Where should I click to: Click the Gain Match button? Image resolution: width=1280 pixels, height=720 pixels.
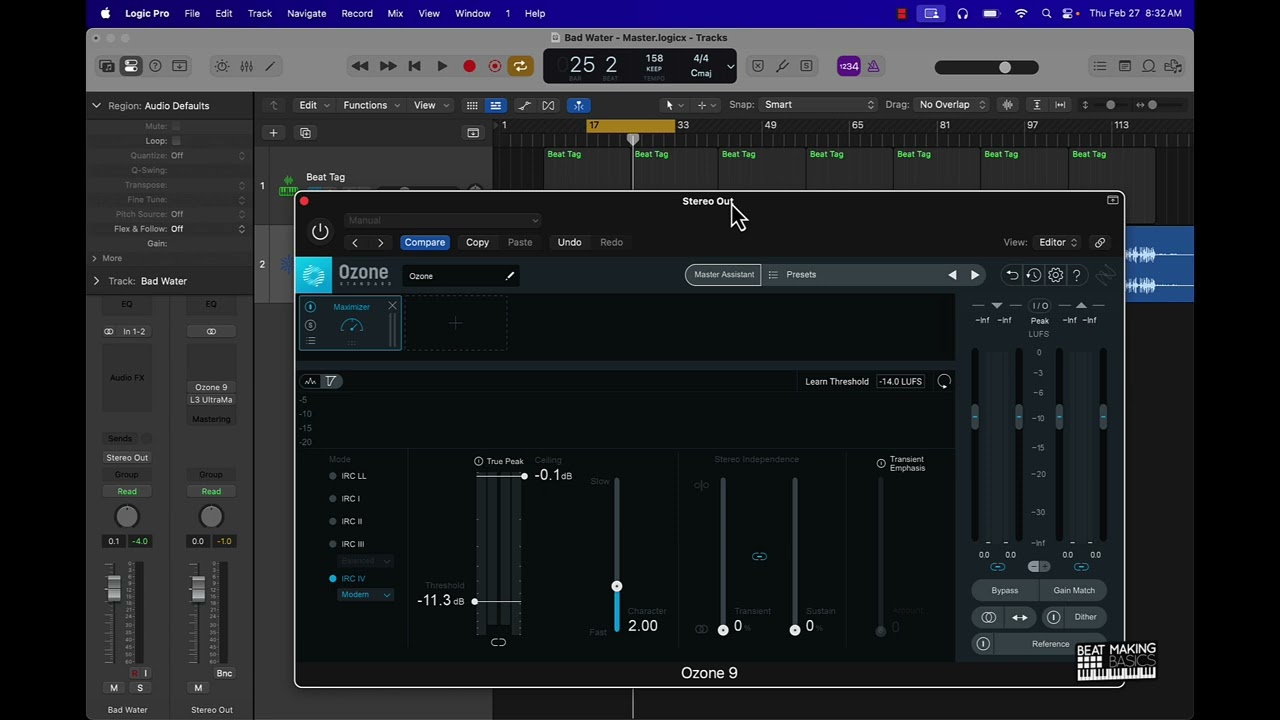pos(1074,590)
